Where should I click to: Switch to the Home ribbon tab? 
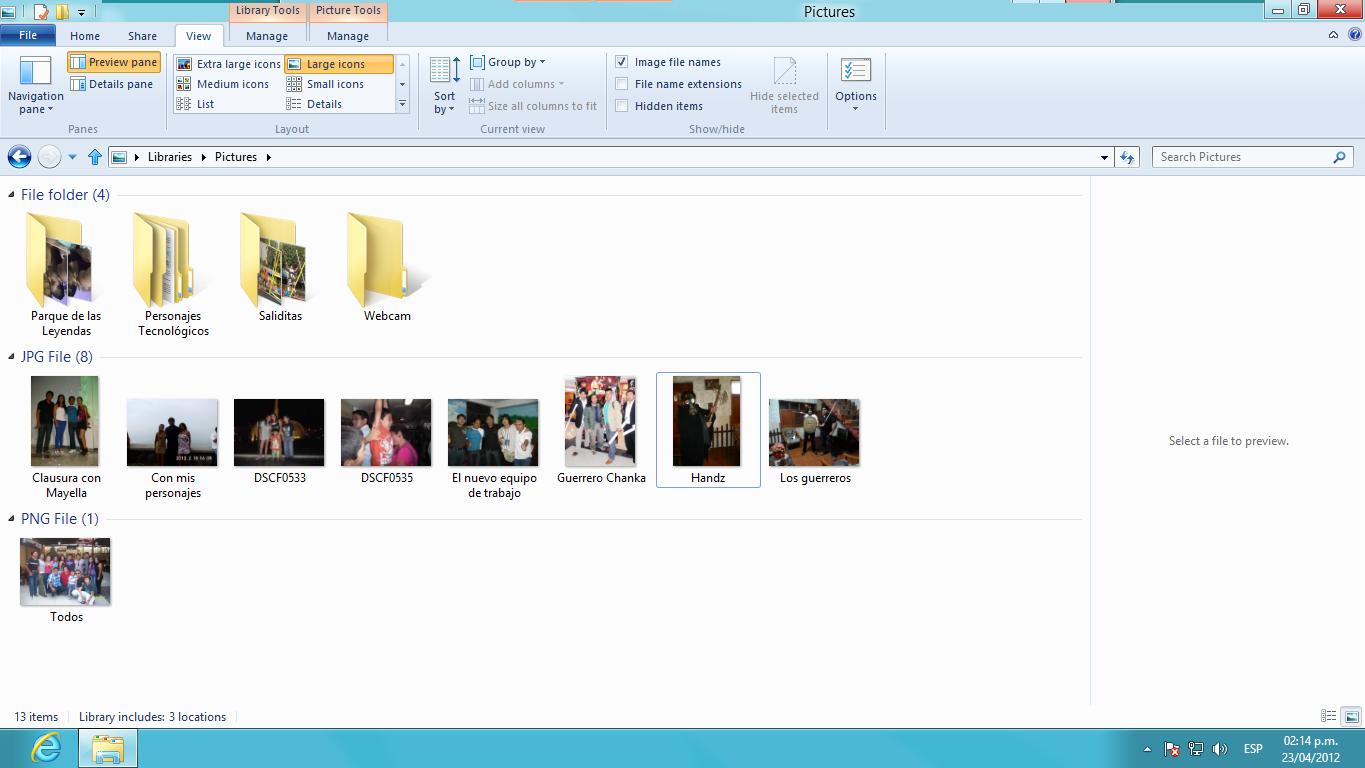85,36
